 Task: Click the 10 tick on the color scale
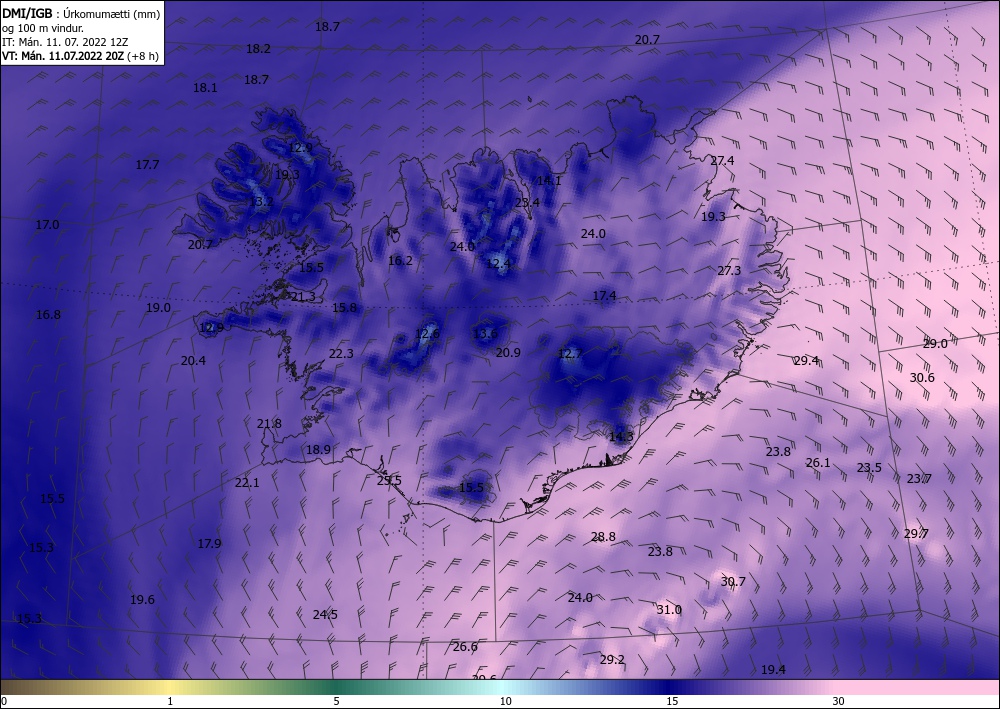[506, 702]
